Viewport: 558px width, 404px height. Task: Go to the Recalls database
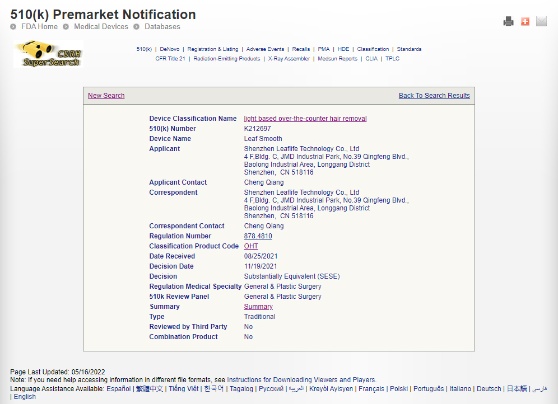coord(301,49)
